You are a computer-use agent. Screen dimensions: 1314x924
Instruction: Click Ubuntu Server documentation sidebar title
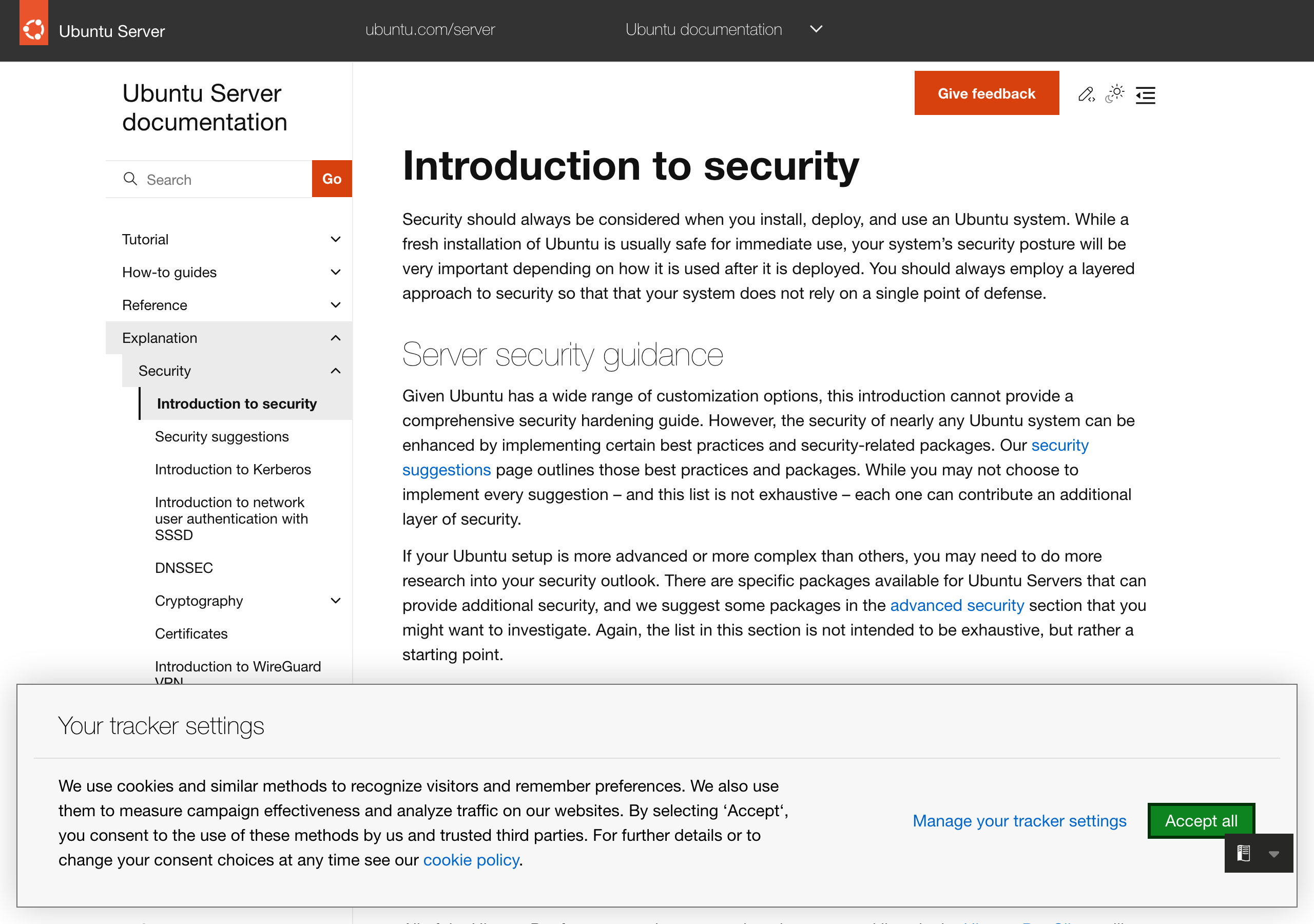pos(204,108)
